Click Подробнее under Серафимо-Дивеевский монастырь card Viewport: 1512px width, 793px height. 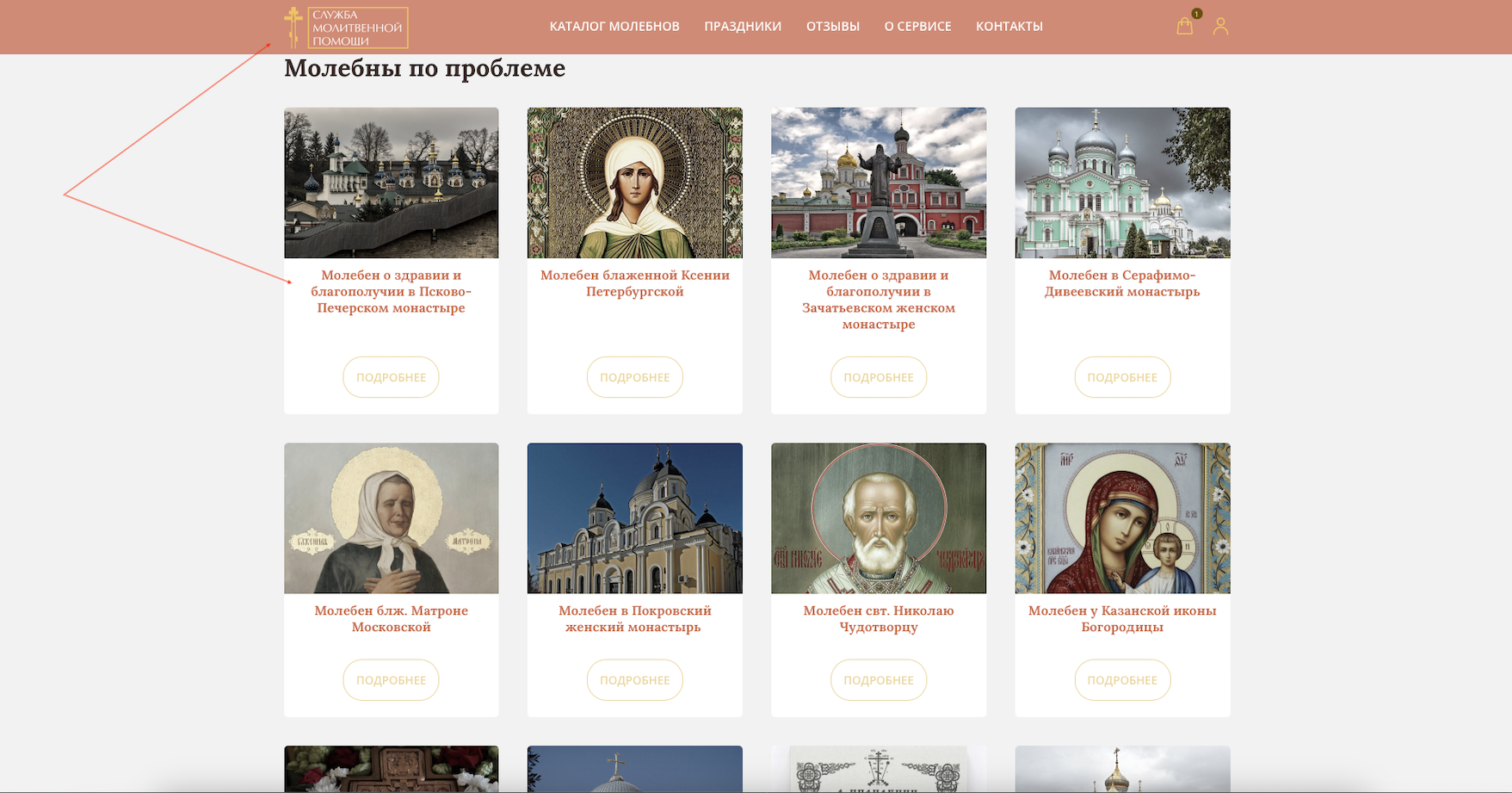click(1122, 377)
